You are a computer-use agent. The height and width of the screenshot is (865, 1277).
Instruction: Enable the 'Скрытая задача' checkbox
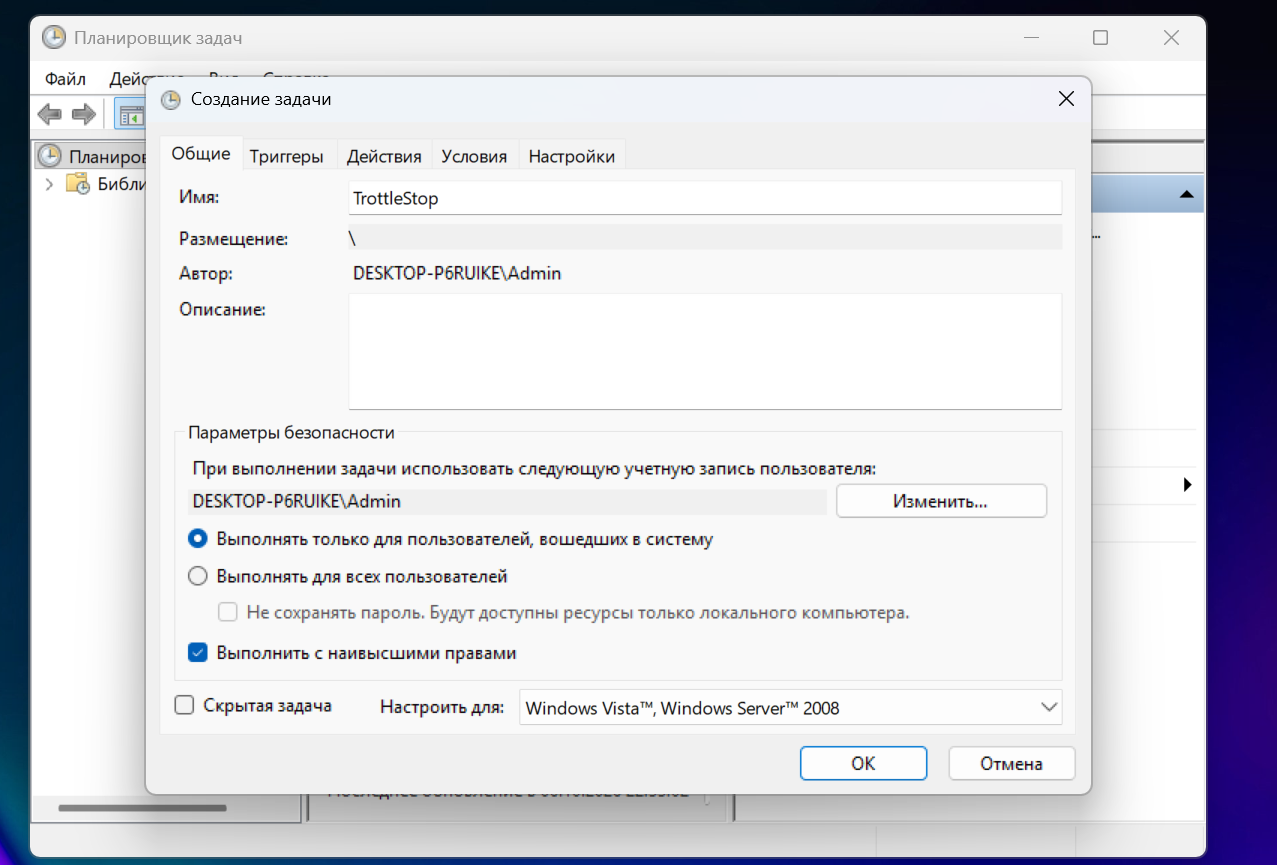pyautogui.click(x=184, y=705)
